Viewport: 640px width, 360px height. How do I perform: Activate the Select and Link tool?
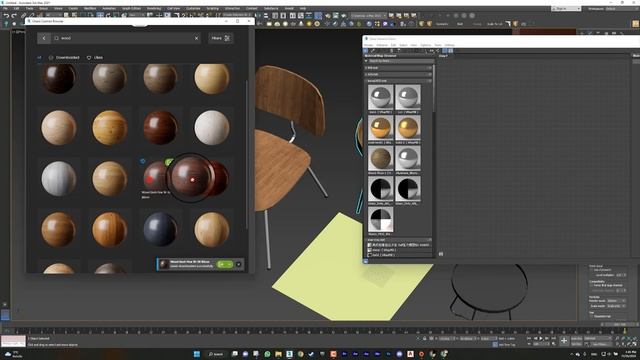(x=24, y=16)
